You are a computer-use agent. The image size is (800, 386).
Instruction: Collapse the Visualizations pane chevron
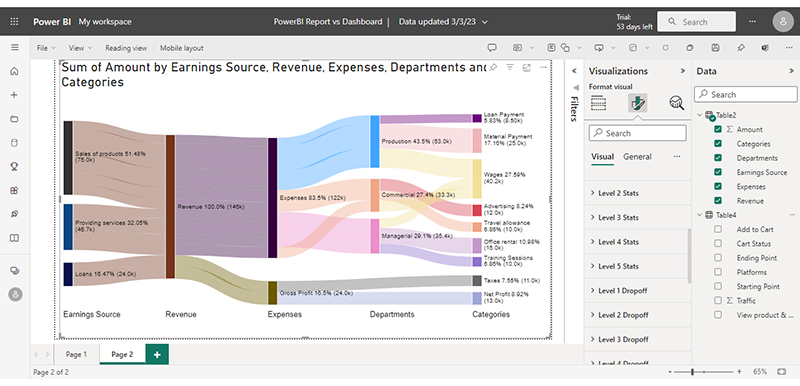click(x=683, y=71)
